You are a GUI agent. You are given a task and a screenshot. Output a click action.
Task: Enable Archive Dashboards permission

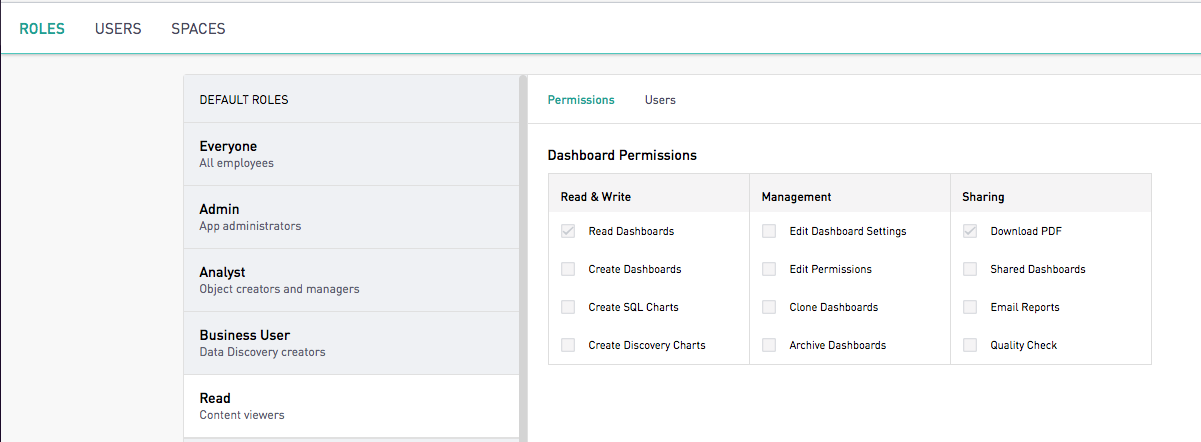coord(769,345)
